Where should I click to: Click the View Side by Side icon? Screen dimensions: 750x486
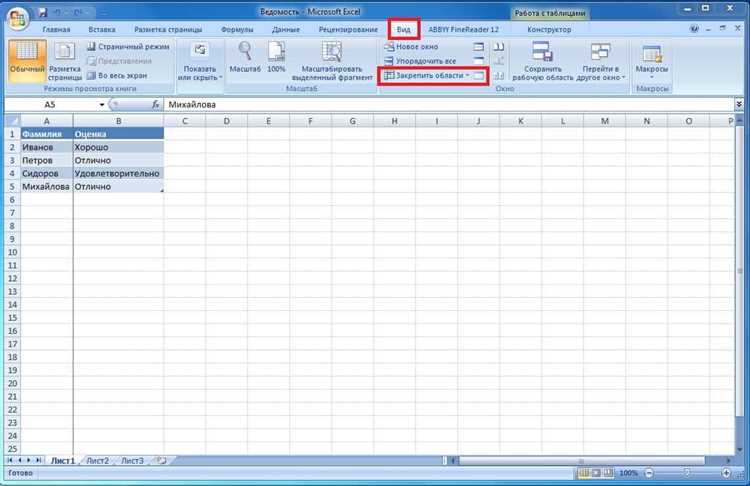click(499, 47)
